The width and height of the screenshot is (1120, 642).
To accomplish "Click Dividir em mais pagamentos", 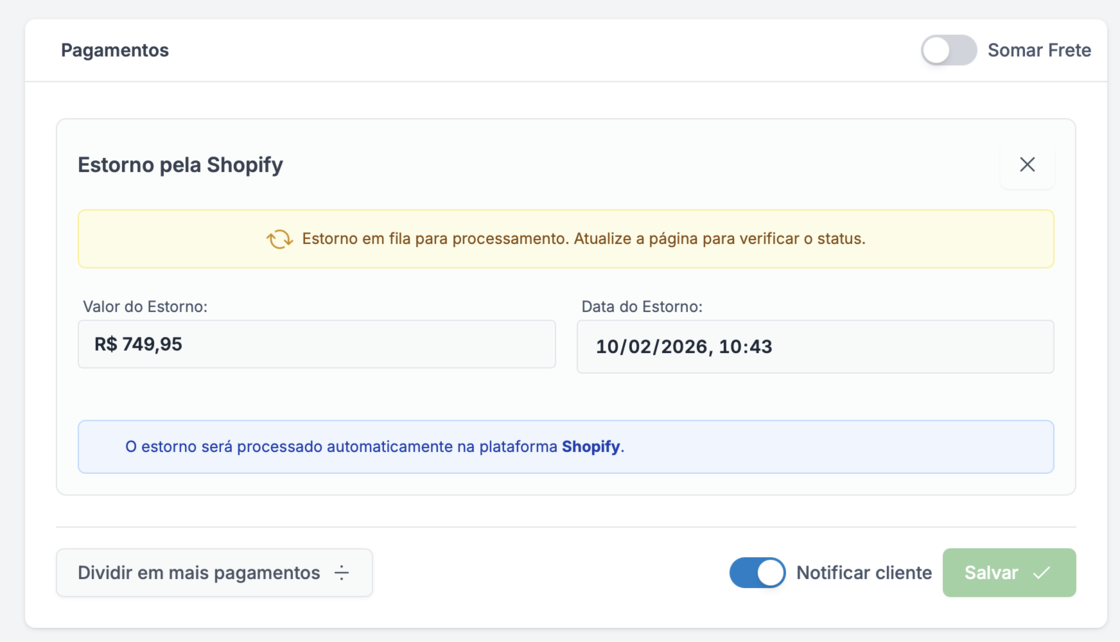I will (x=199, y=573).
